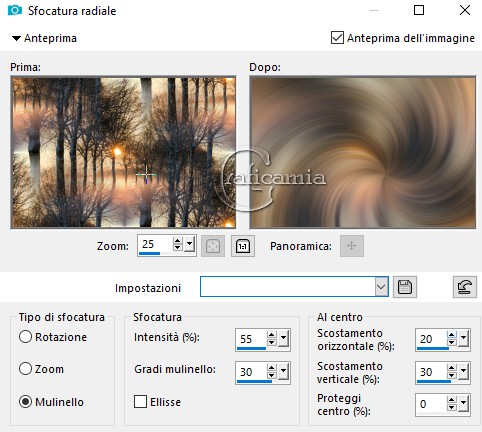Click the camera icon in title bar

[x=14, y=10]
